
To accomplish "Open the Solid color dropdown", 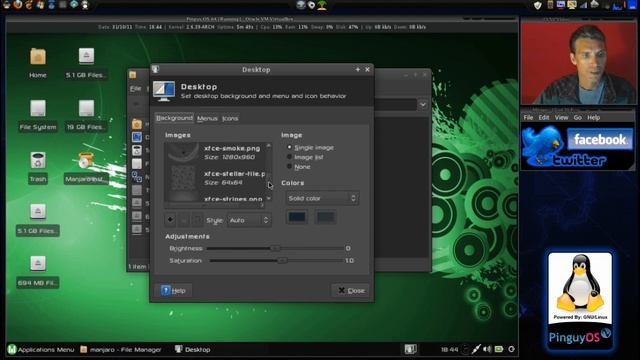I will [322, 198].
